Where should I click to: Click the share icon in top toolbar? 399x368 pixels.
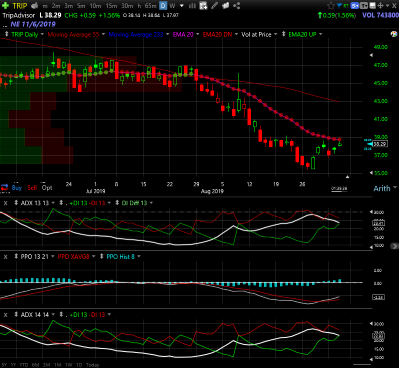click(x=236, y=6)
